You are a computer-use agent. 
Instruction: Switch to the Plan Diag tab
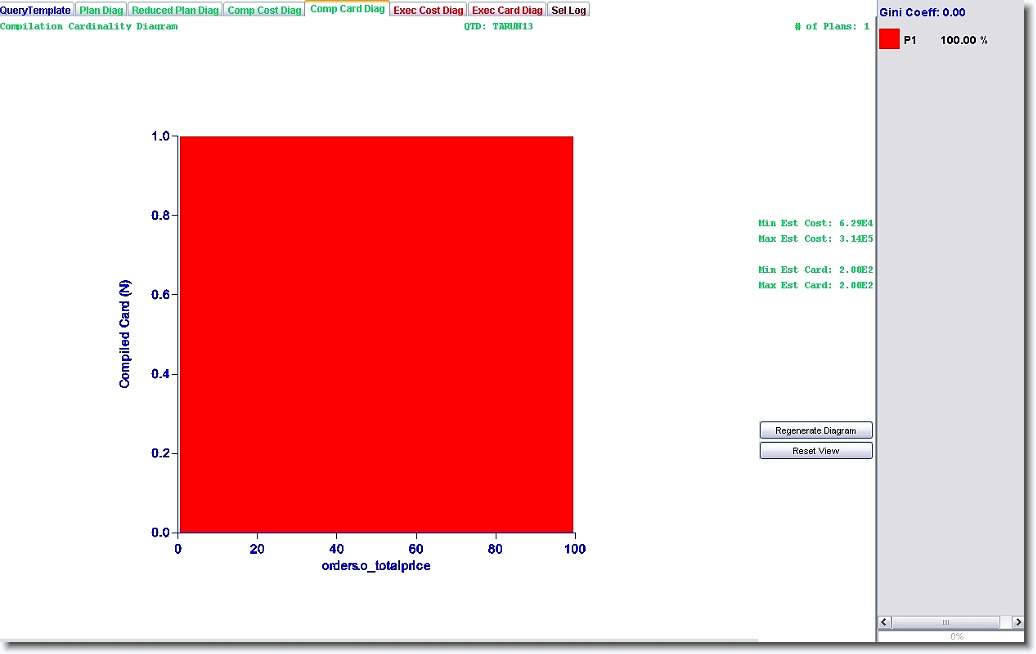click(x=101, y=10)
